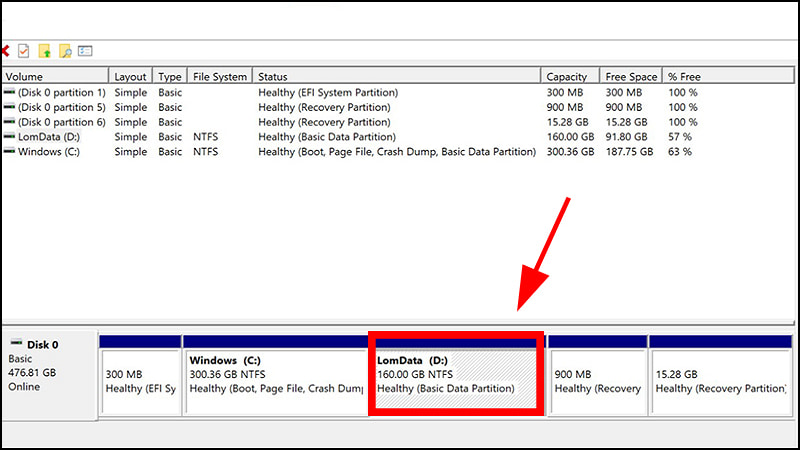Click the File System column header
The height and width of the screenshot is (450, 800).
click(219, 77)
